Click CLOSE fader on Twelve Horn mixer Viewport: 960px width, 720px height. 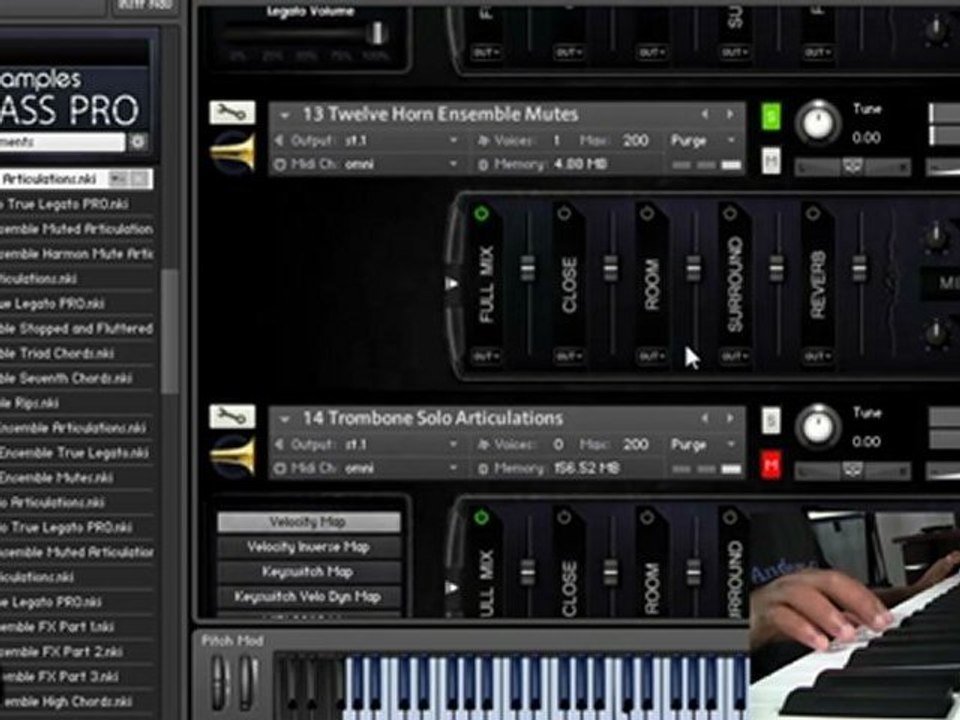pos(610,269)
